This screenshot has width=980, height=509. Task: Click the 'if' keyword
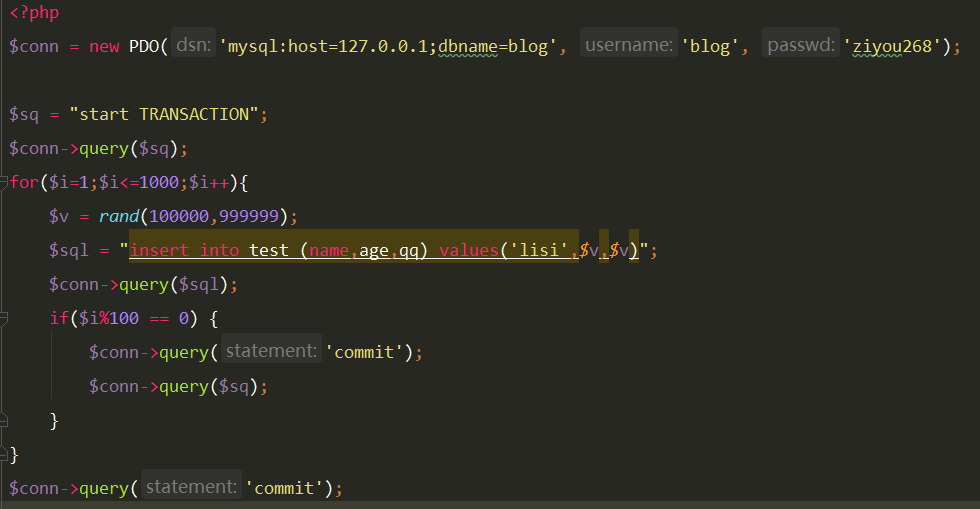pyautogui.click(x=59, y=318)
